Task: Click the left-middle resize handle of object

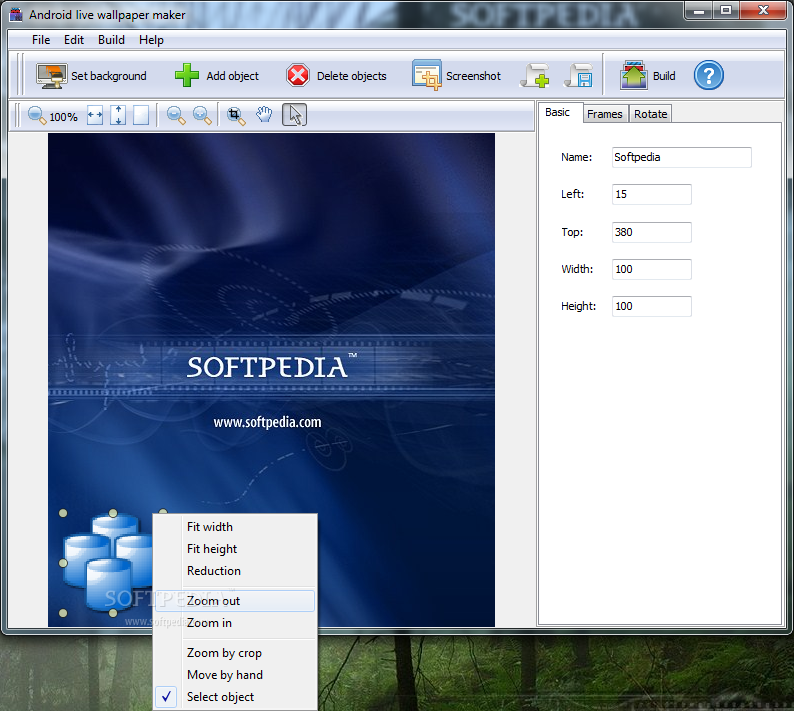Action: (63, 563)
